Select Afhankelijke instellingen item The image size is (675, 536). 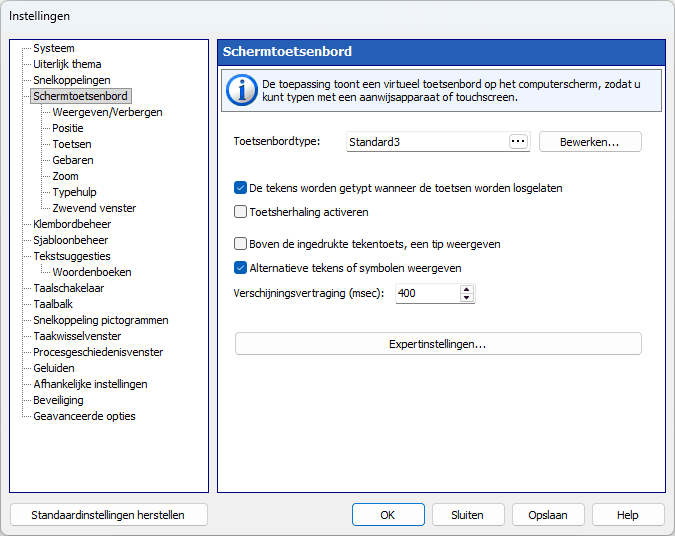(x=90, y=384)
